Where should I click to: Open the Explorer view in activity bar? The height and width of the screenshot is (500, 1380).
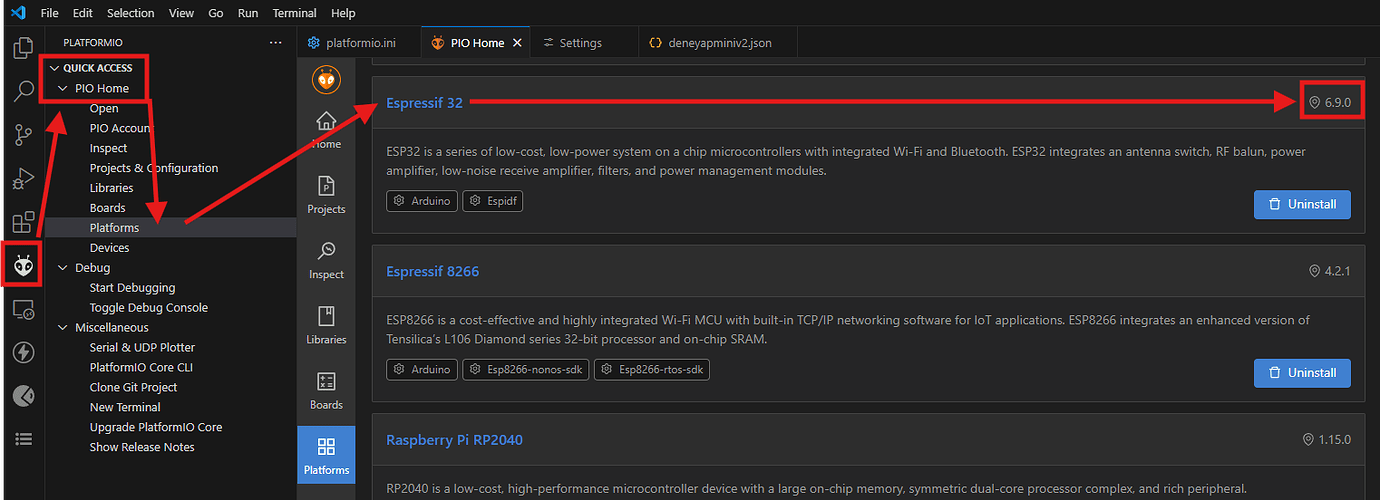pos(22,46)
